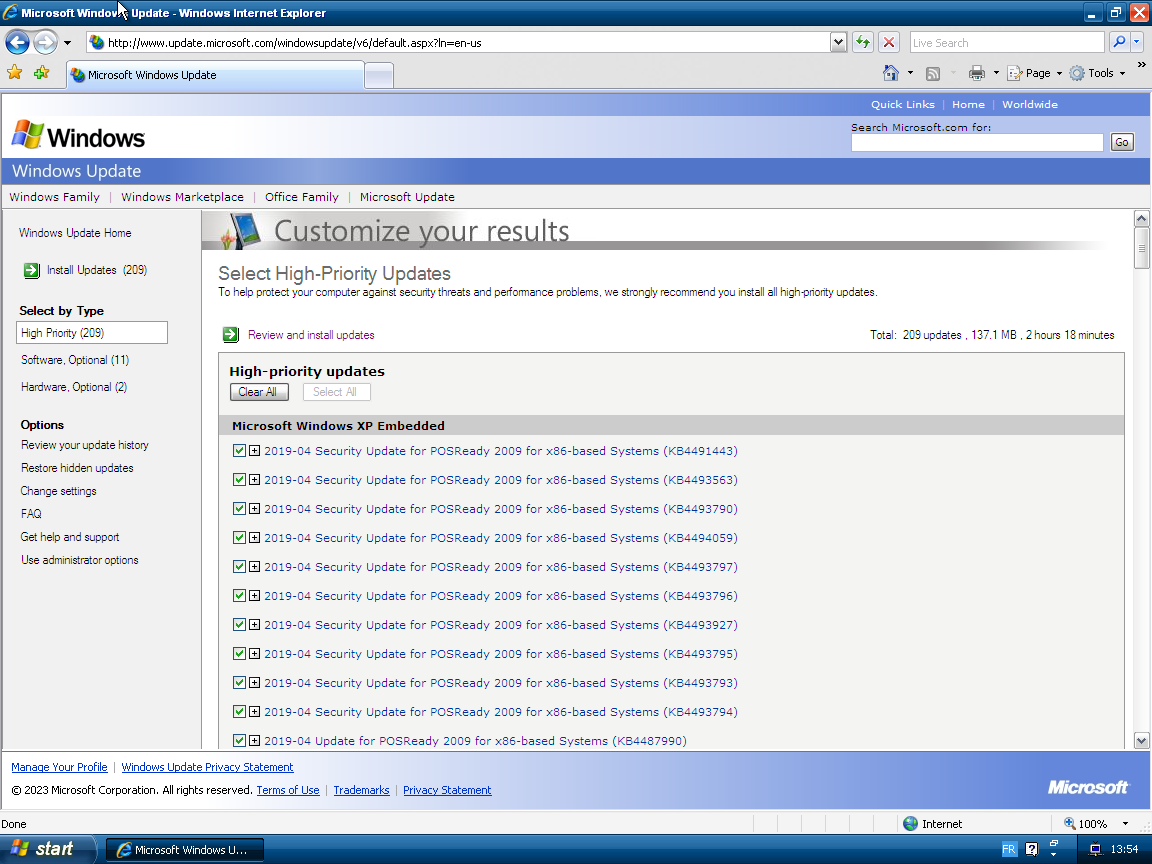The width and height of the screenshot is (1152, 864).
Task: Click the Restore hidden updates link
Action: [77, 468]
